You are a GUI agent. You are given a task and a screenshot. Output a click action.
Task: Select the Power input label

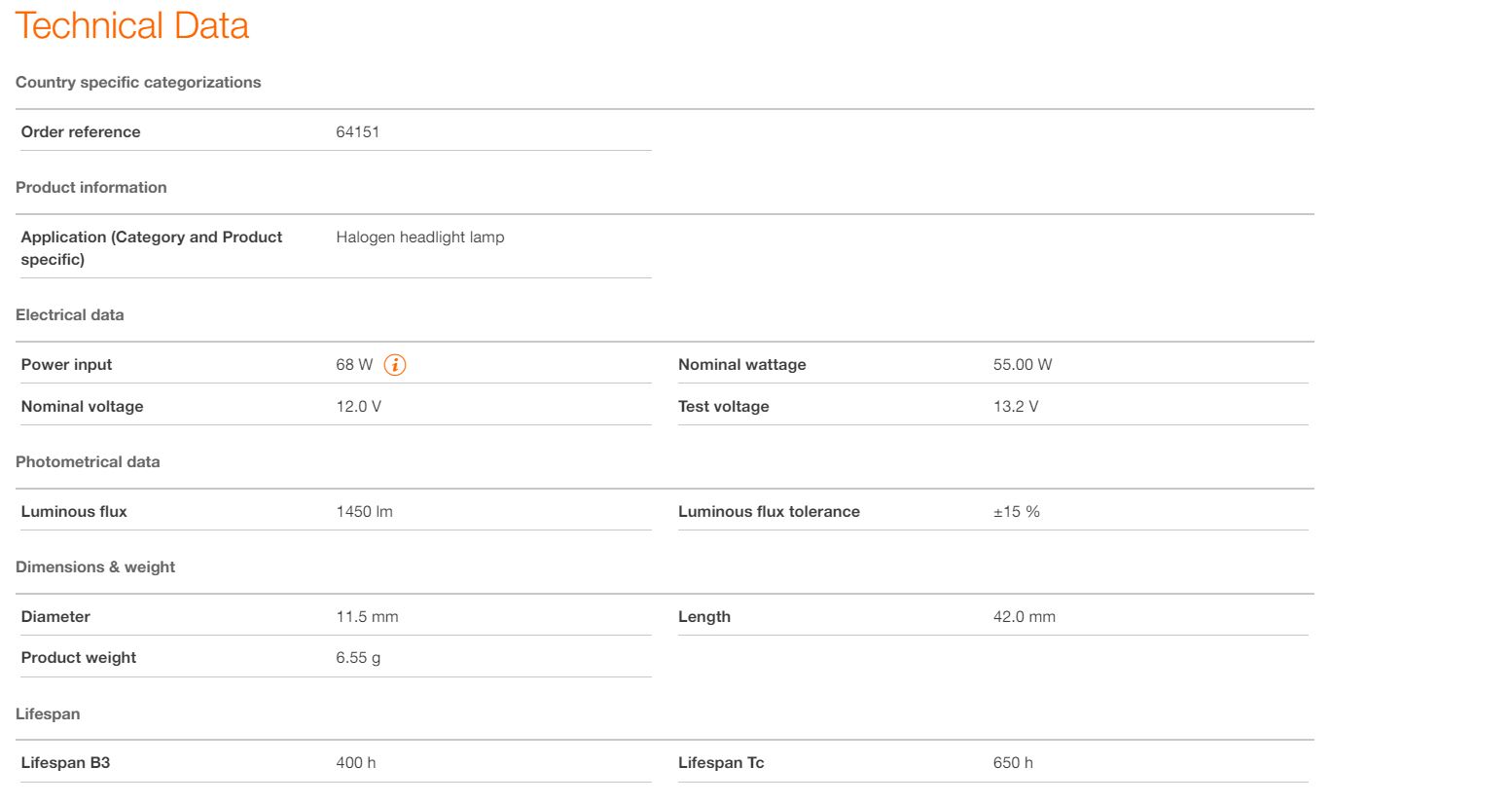pos(67,365)
